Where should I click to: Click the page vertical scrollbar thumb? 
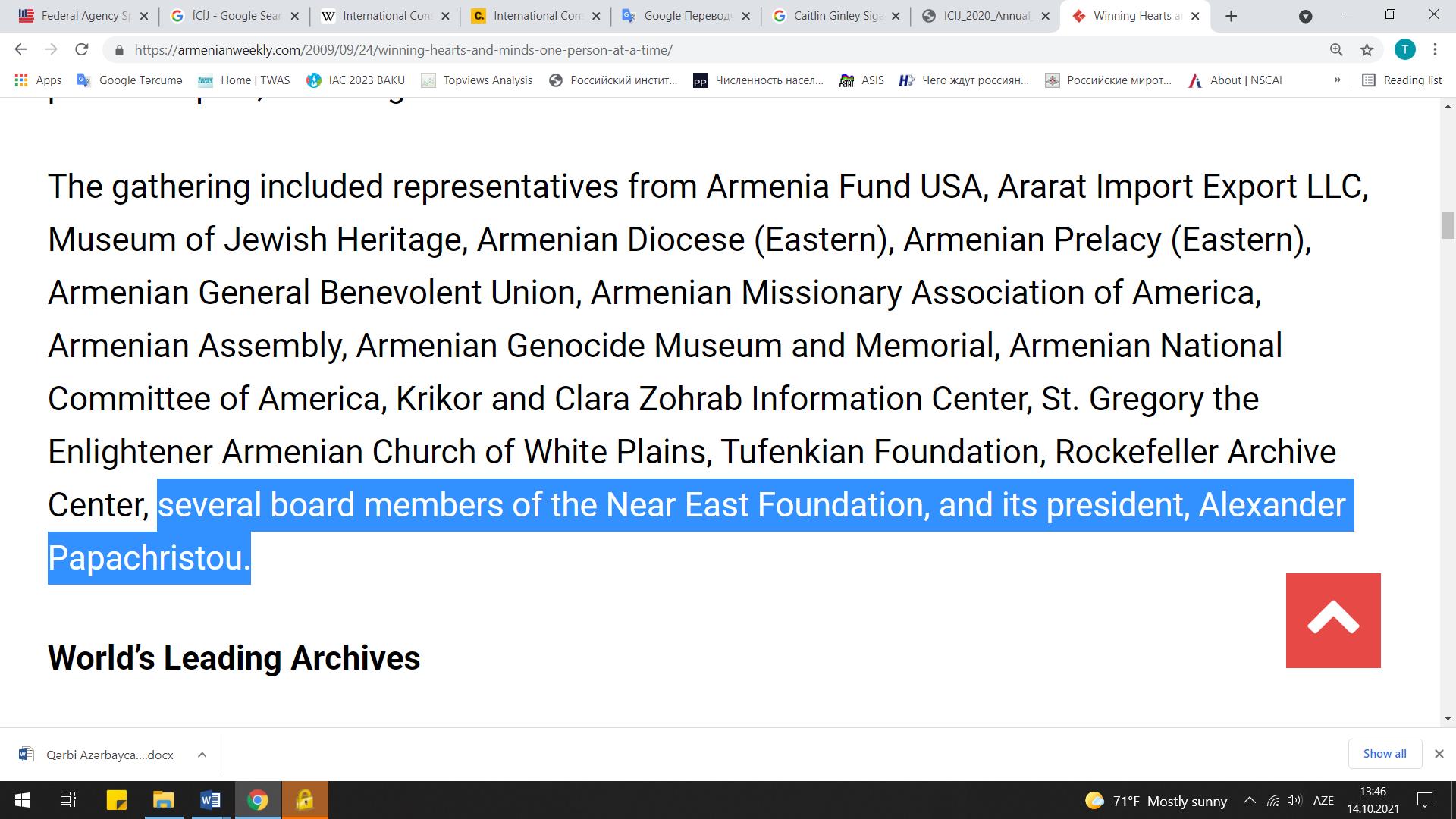click(1448, 227)
